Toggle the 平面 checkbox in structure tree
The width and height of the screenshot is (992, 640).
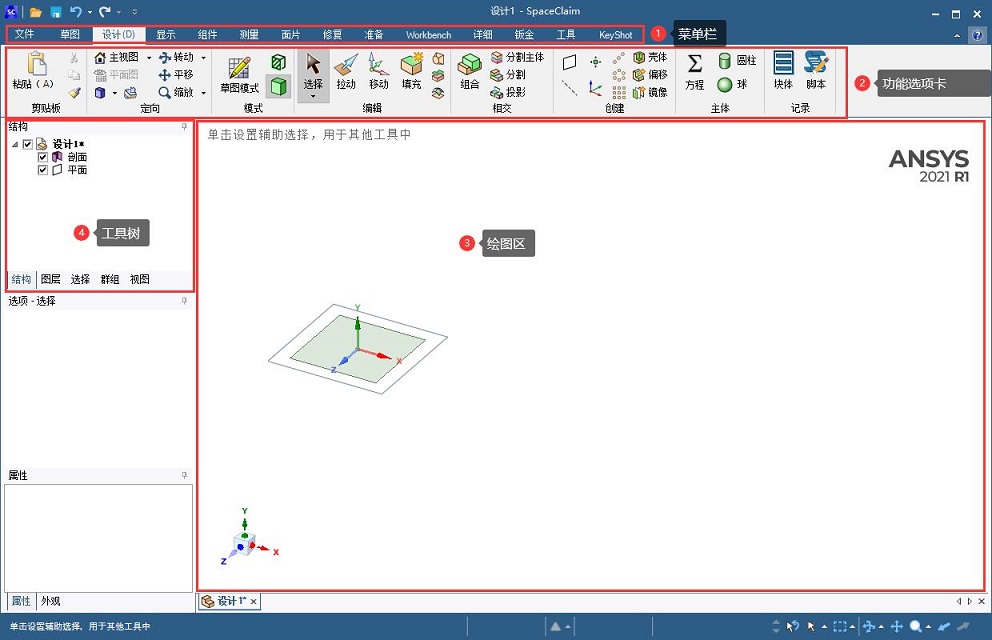point(42,170)
